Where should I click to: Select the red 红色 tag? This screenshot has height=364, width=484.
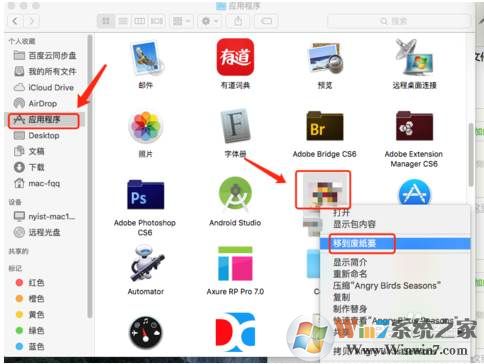[x=30, y=283]
